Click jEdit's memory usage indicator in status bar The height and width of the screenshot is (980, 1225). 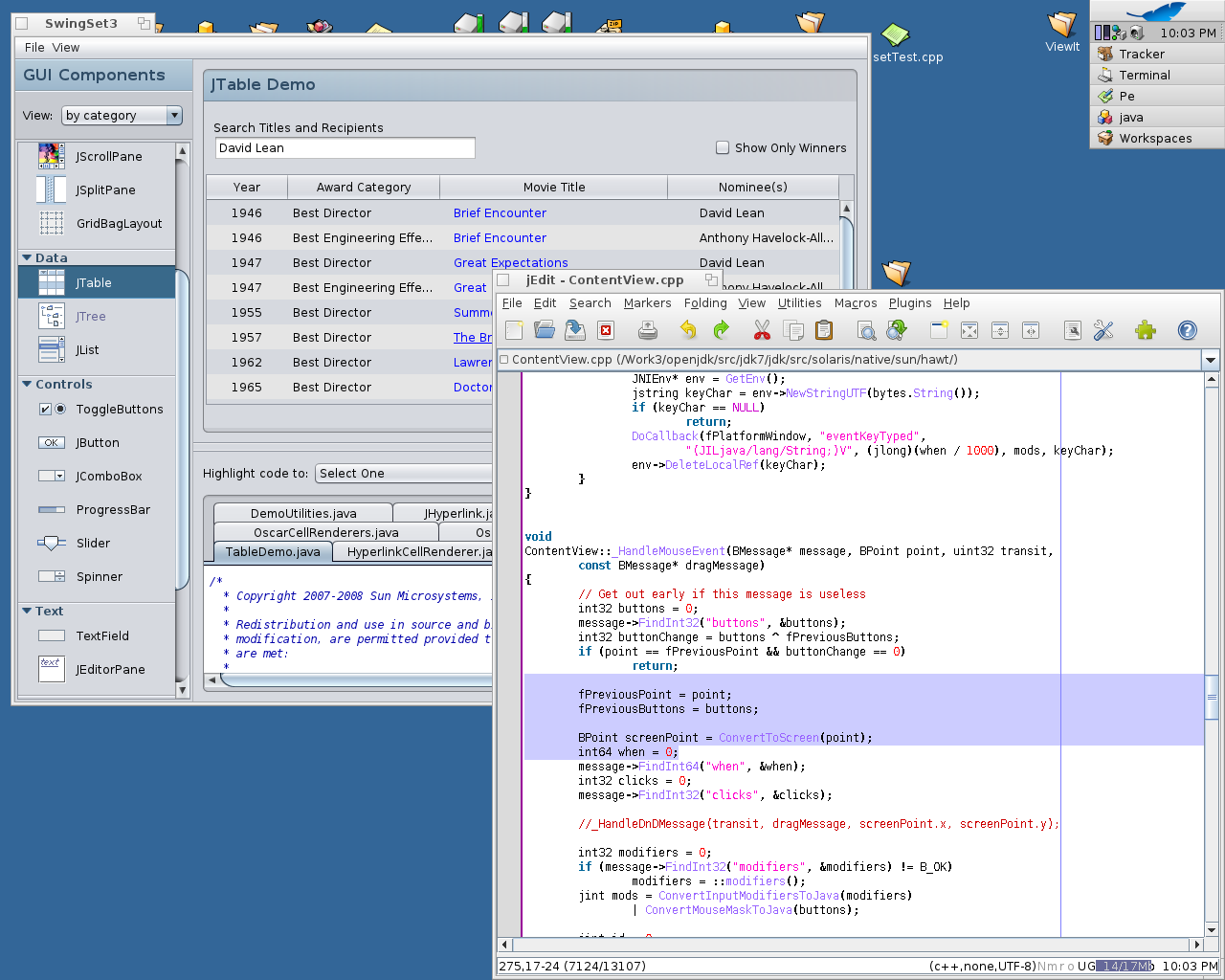[x=1125, y=966]
